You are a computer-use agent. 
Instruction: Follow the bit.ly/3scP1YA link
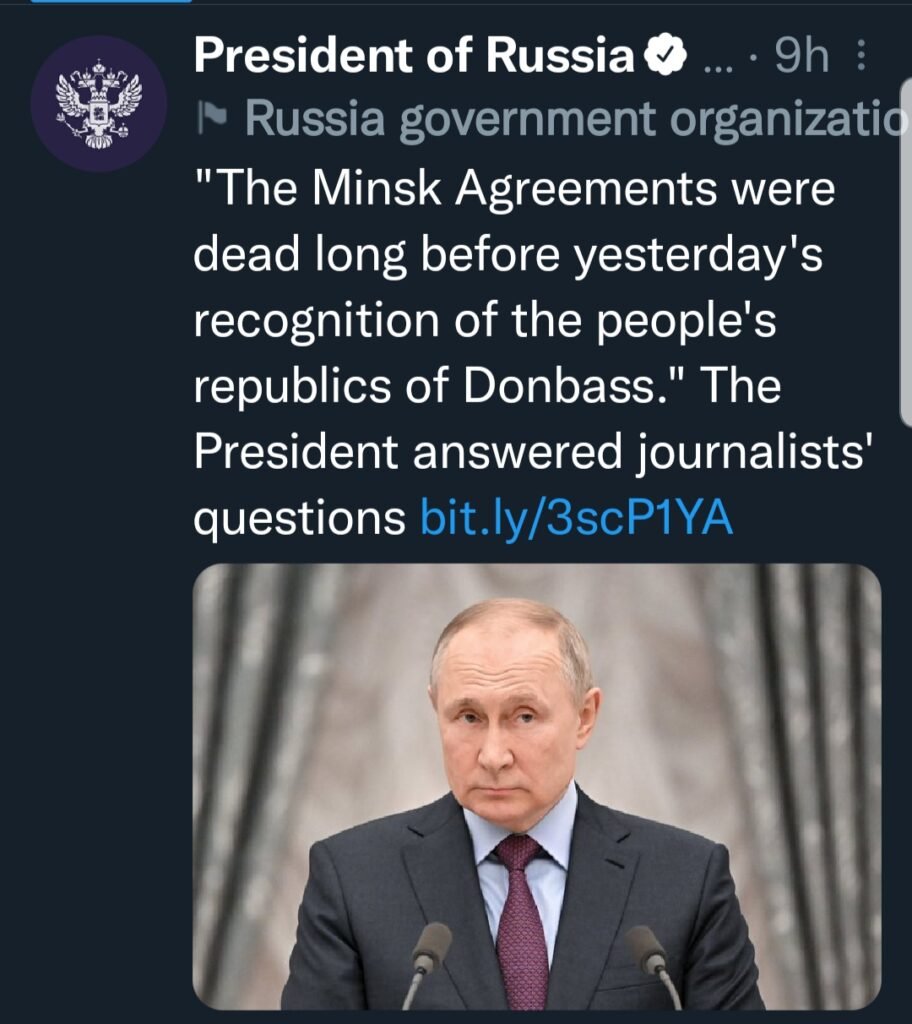pos(577,519)
